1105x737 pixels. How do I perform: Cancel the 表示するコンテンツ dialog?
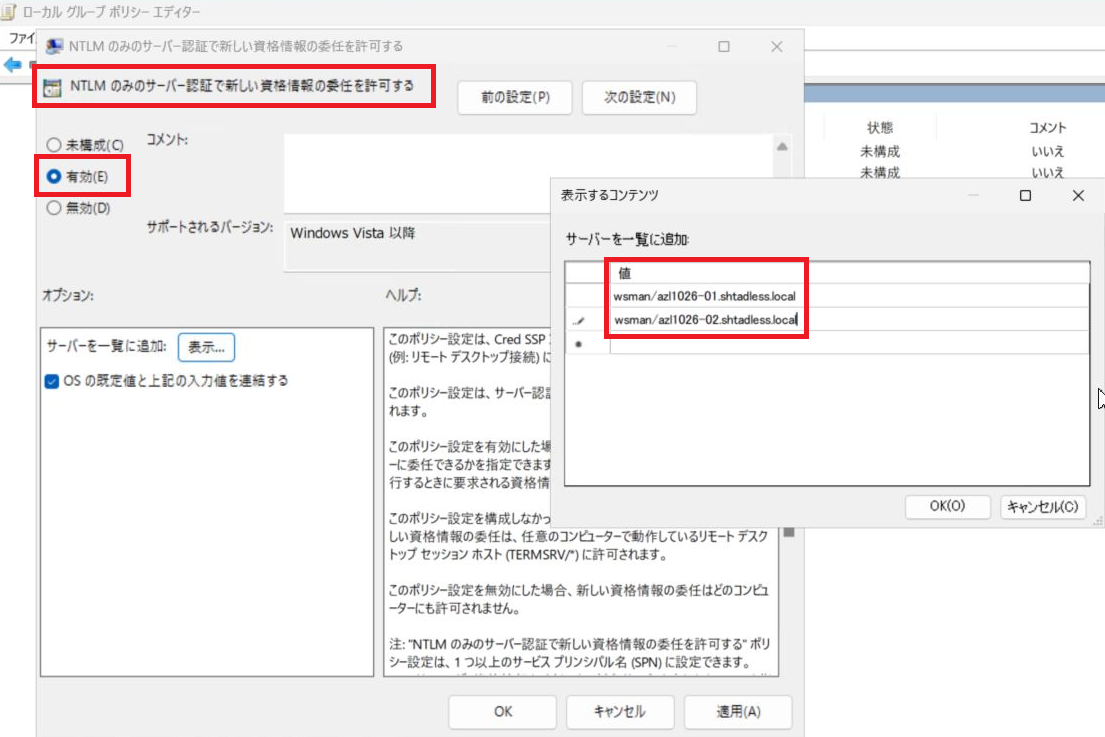click(1042, 506)
